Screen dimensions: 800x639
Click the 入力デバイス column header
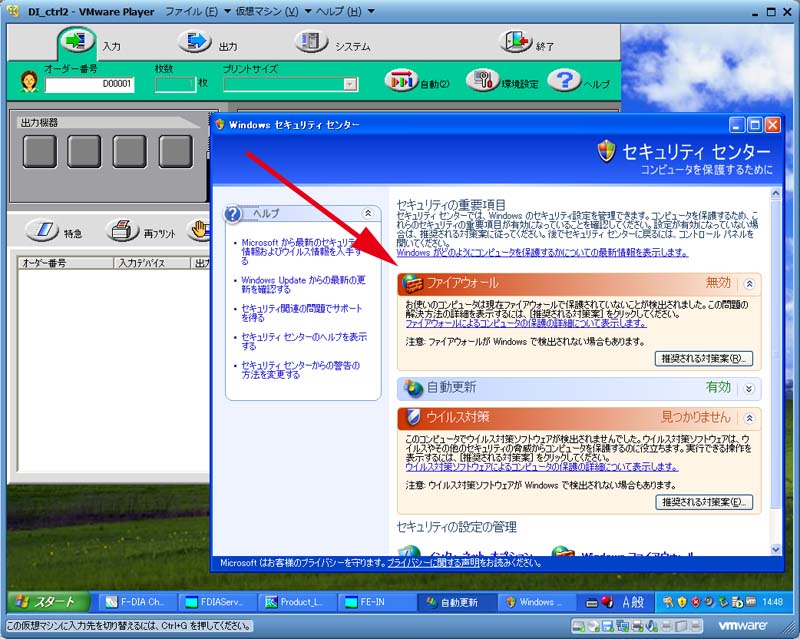pos(152,263)
